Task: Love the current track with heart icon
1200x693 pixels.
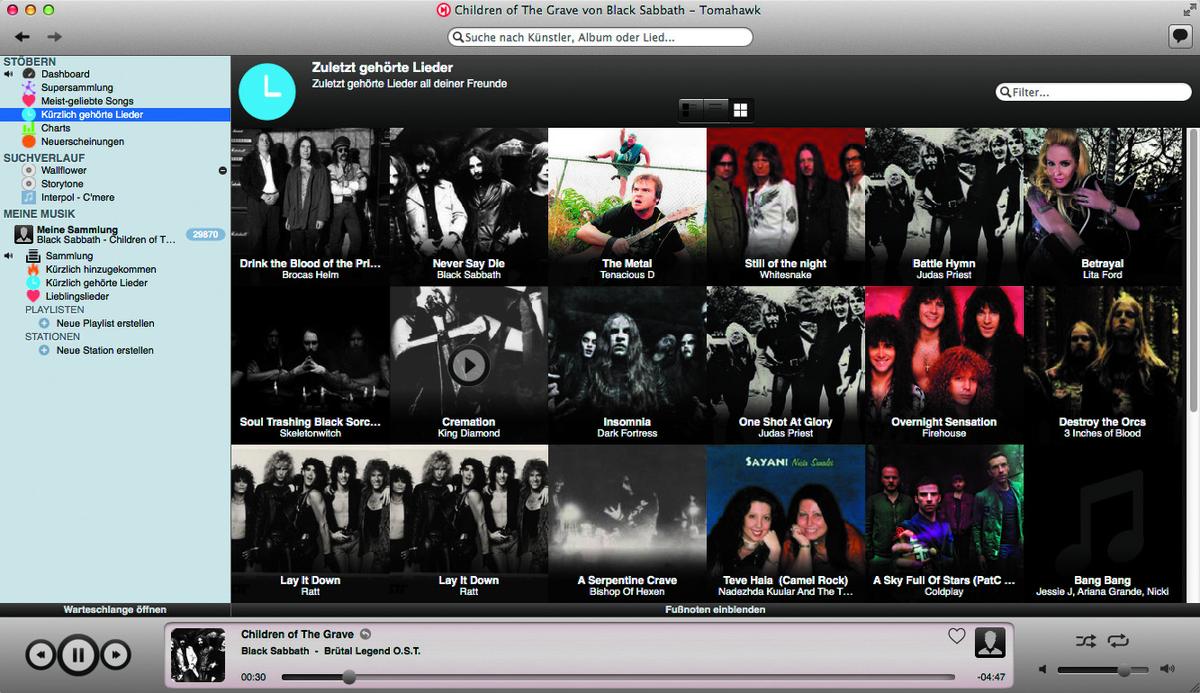Action: point(957,636)
